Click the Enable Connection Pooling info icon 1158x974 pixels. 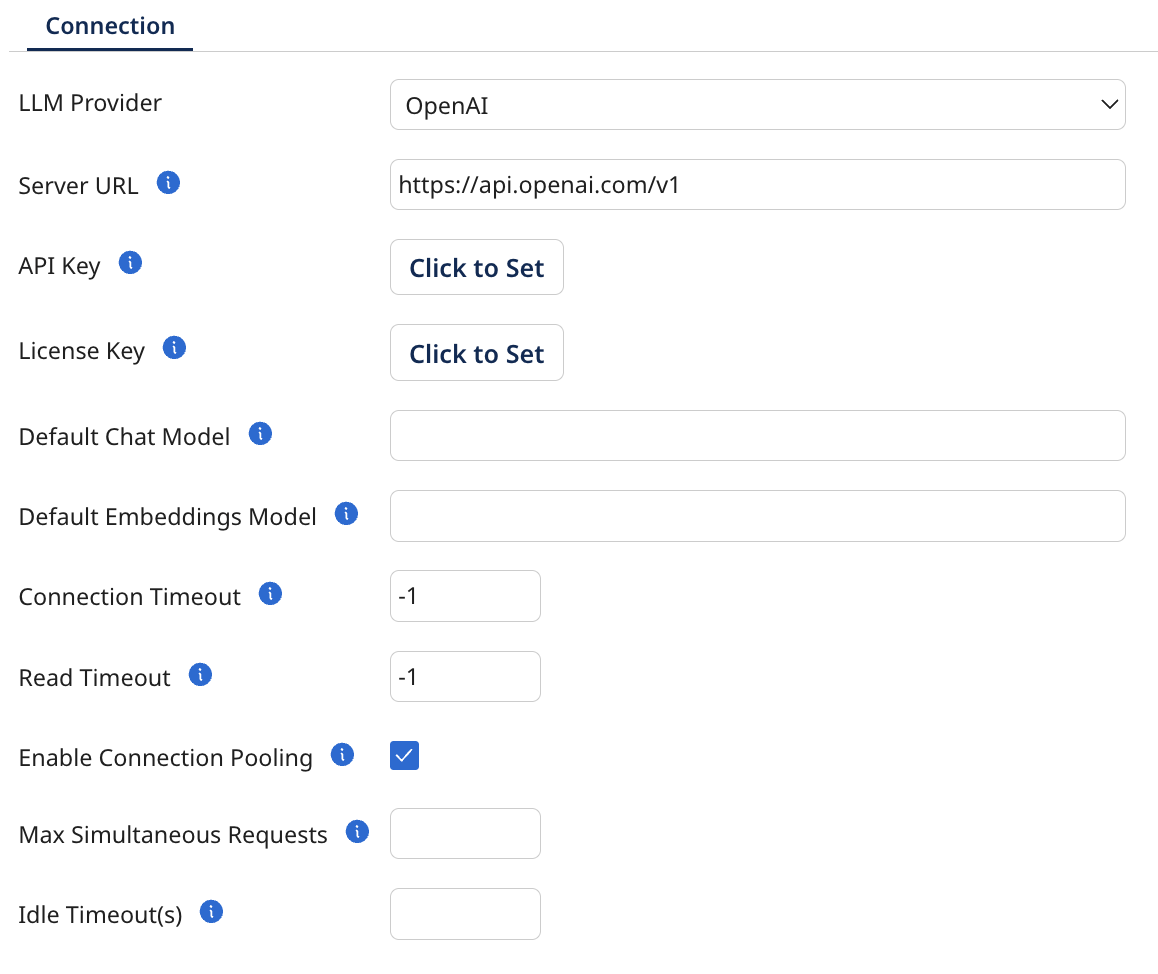[x=341, y=754]
